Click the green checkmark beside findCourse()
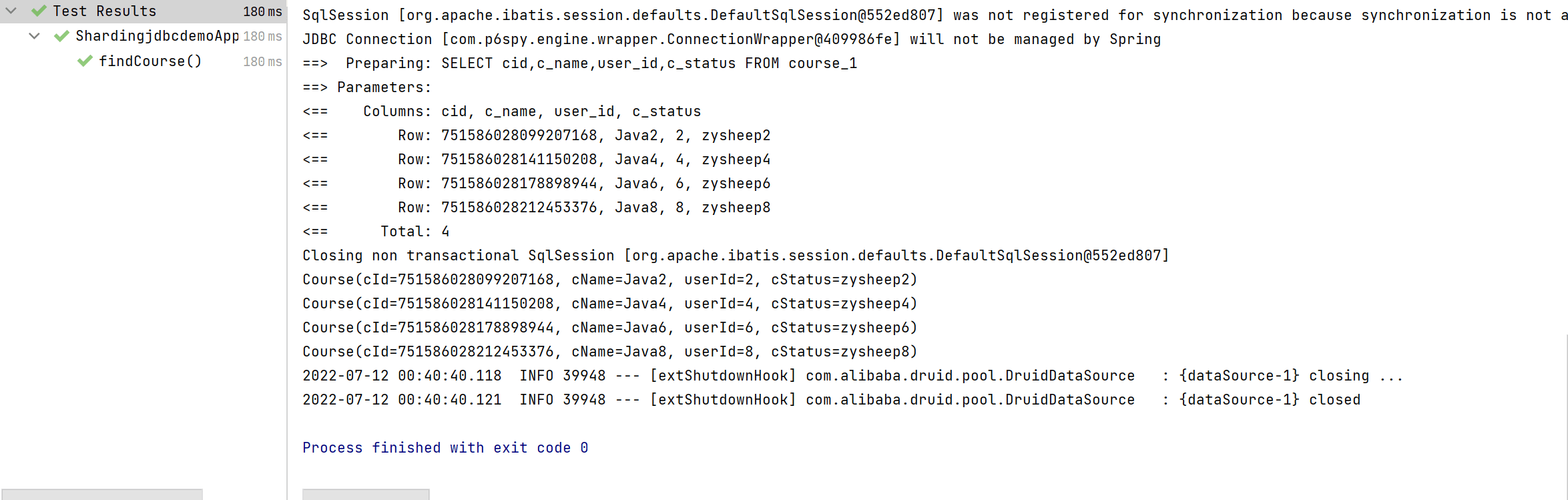Screen dimensions: 1568x500 tap(85, 61)
